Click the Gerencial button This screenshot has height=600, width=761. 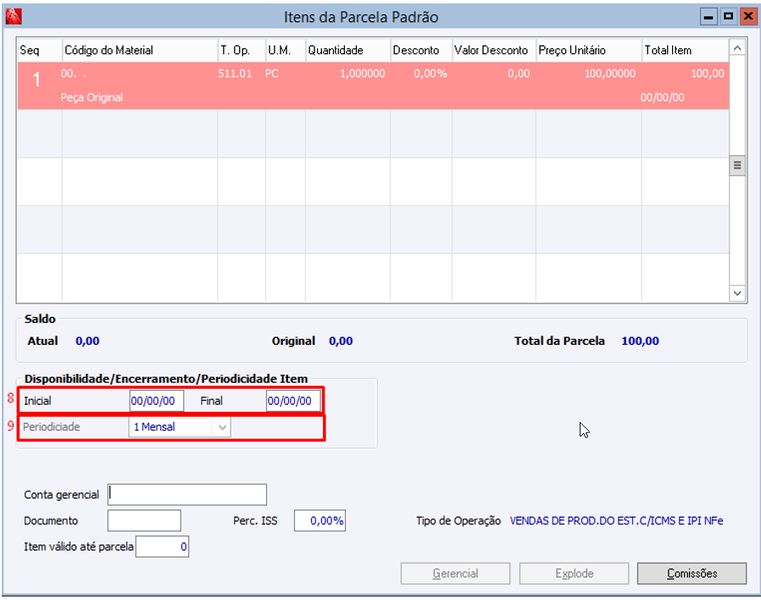(455, 574)
